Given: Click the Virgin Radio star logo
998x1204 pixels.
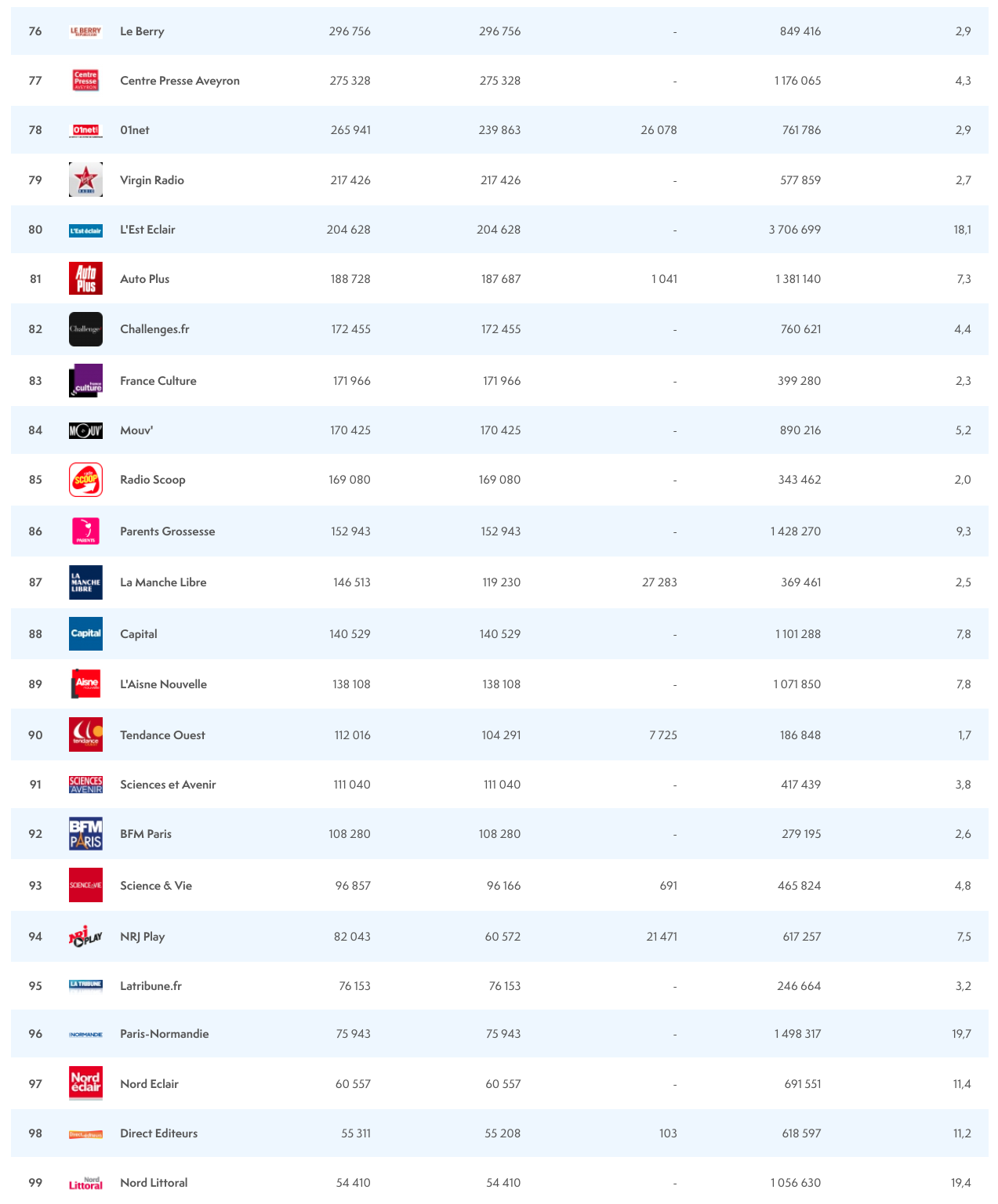Looking at the screenshot, I should 85,180.
